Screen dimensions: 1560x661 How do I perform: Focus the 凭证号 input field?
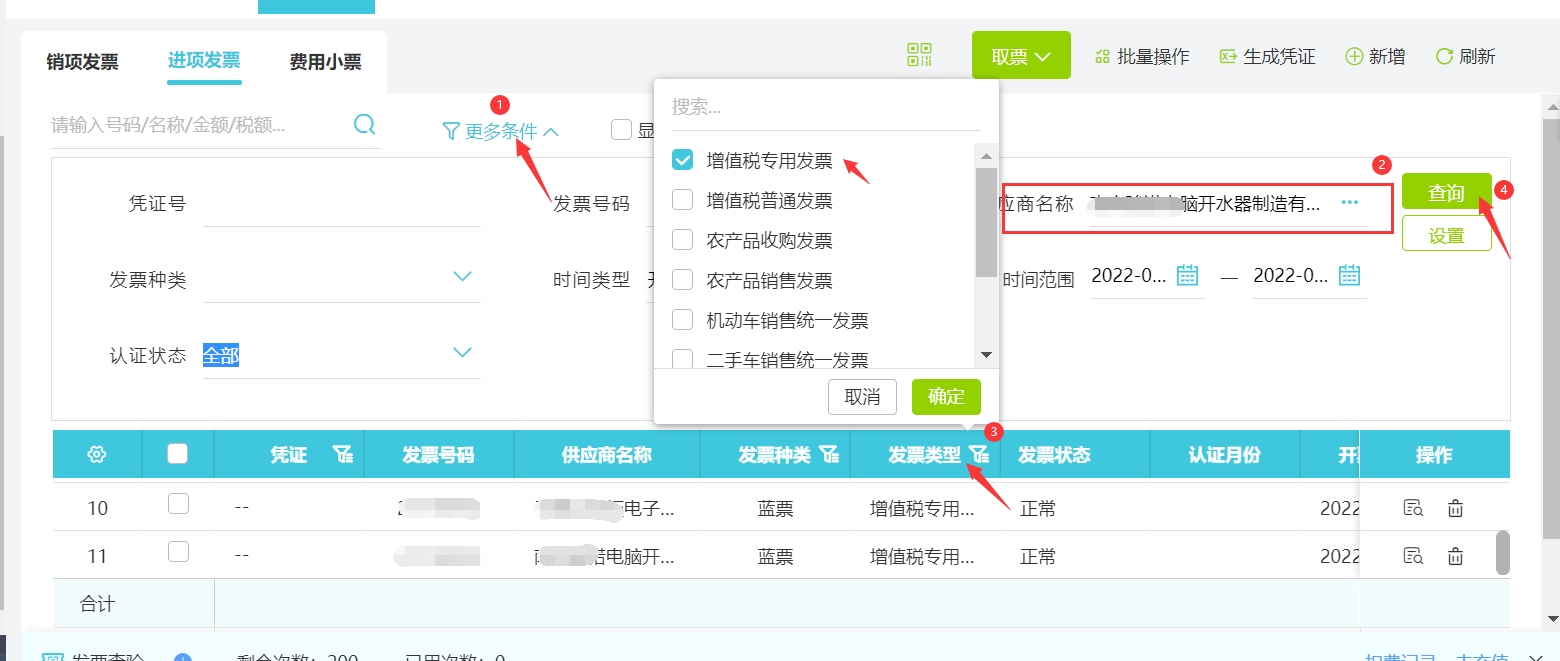[x=341, y=204]
